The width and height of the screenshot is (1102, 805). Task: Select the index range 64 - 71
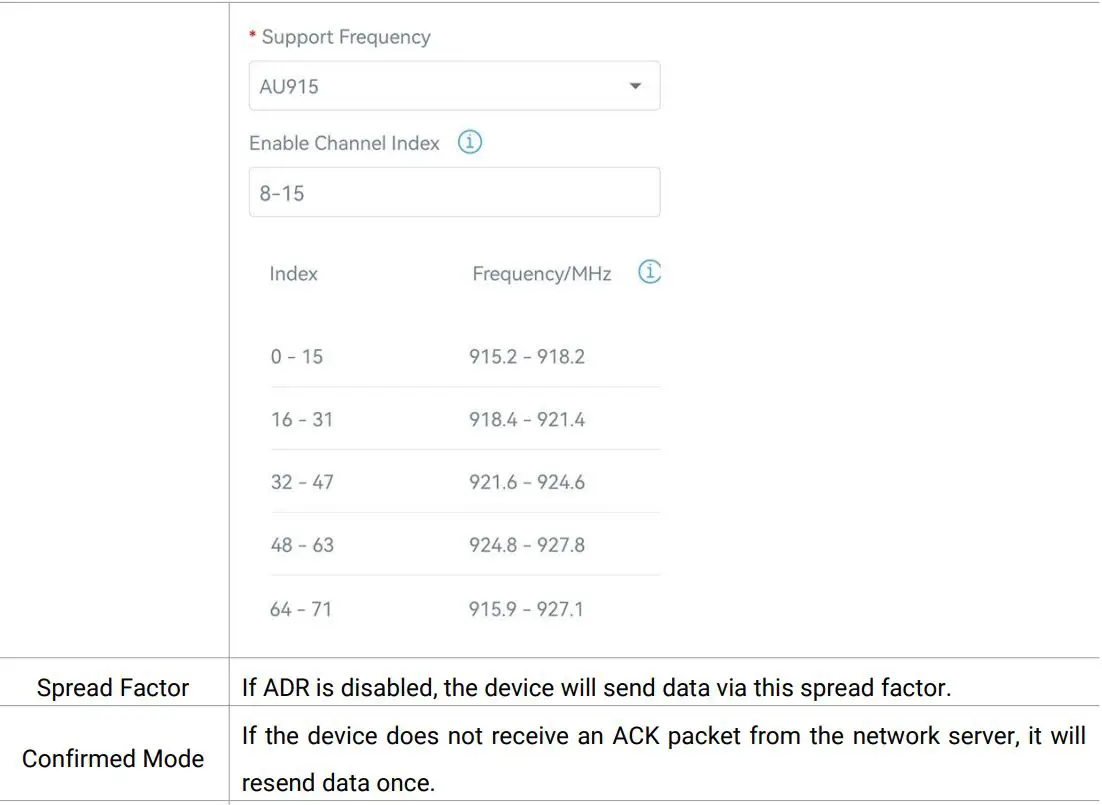(300, 608)
